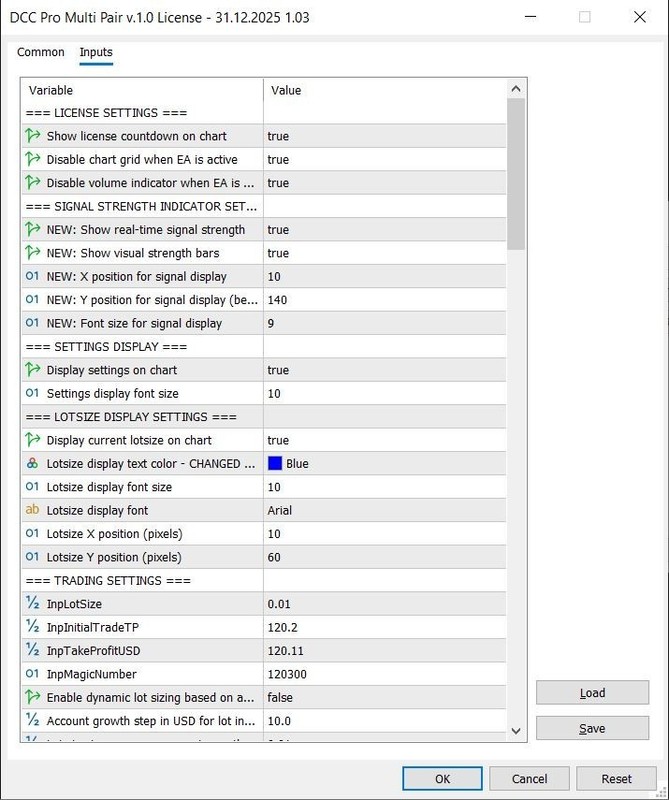Save inputs with the Save button

pos(592,728)
